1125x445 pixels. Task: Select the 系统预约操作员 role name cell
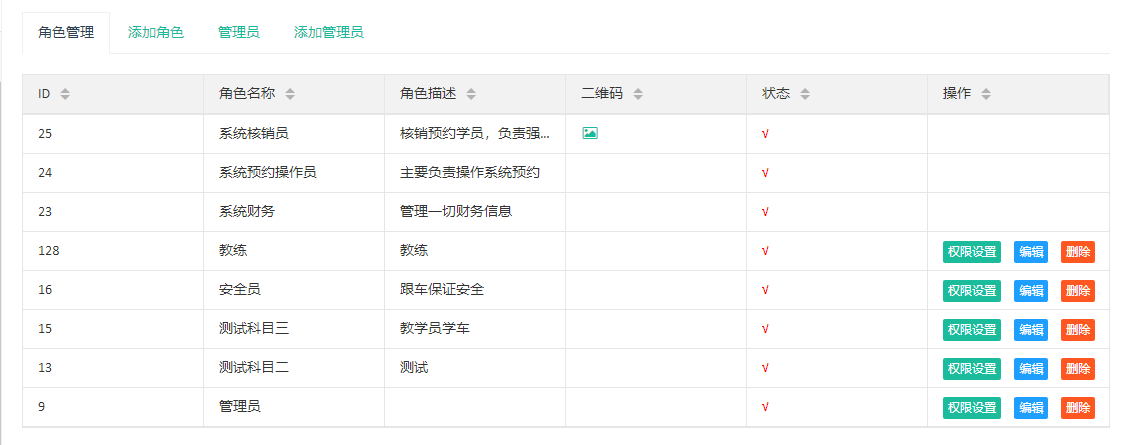click(267, 172)
